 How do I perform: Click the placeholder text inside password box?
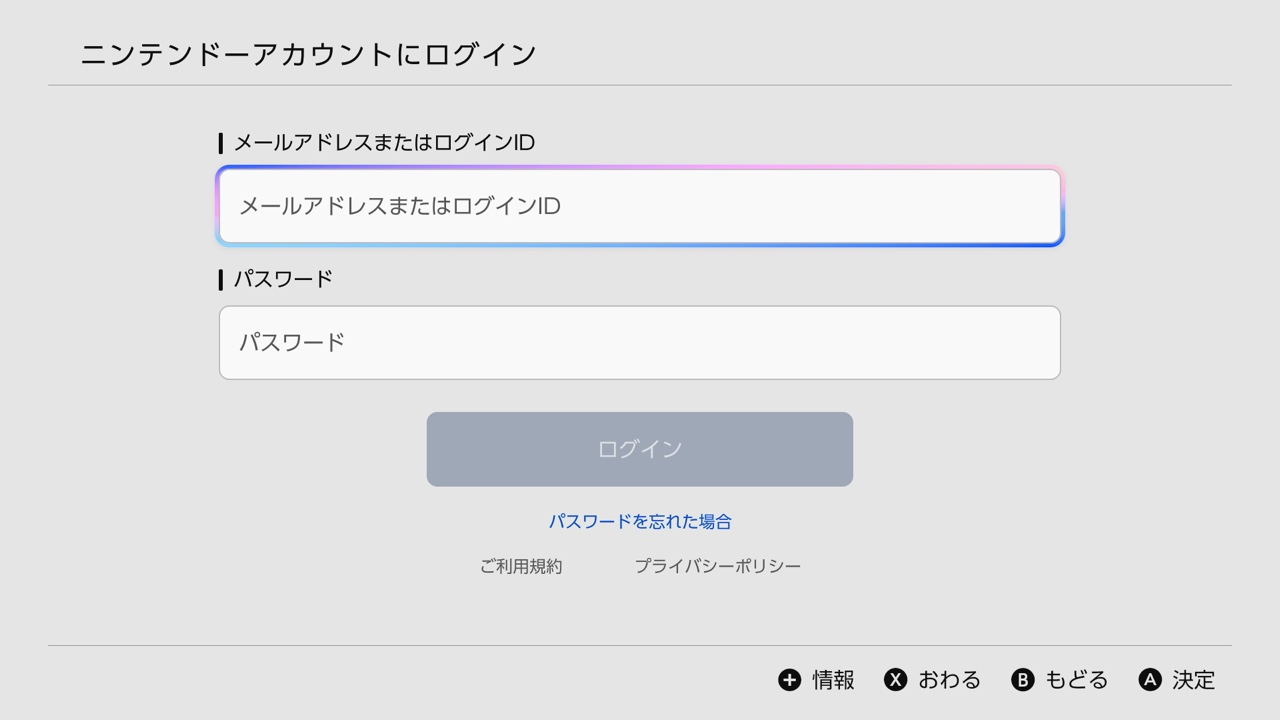point(292,342)
